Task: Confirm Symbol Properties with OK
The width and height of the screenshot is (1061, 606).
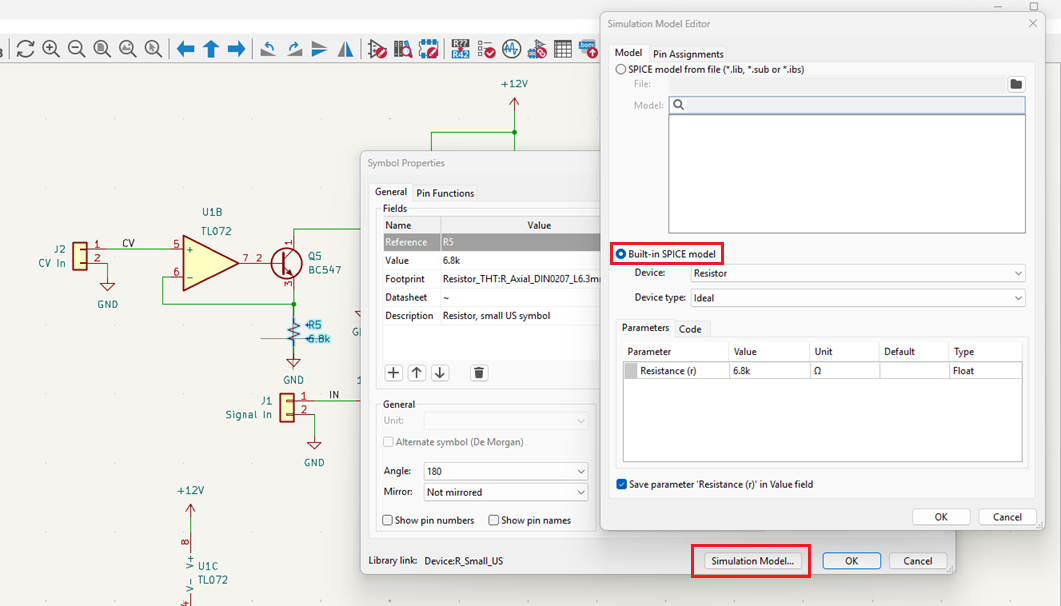Action: tap(851, 561)
